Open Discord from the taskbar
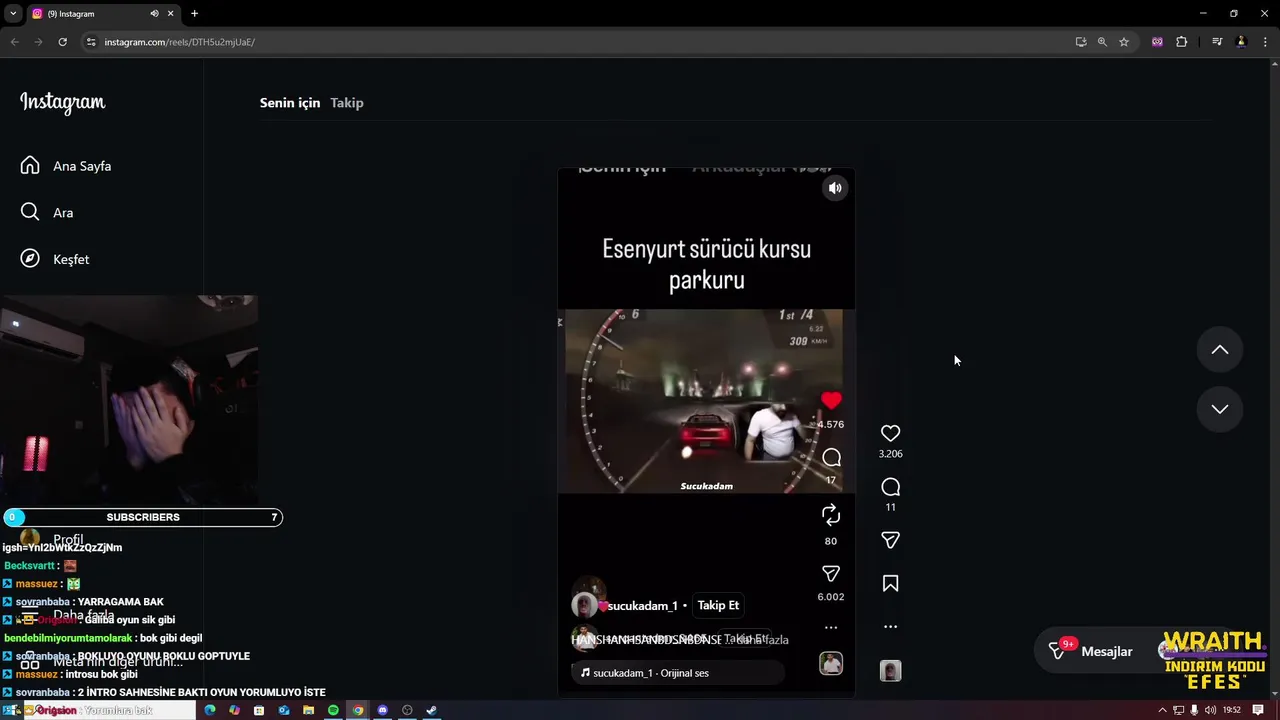The width and height of the screenshot is (1280, 720). [382, 710]
